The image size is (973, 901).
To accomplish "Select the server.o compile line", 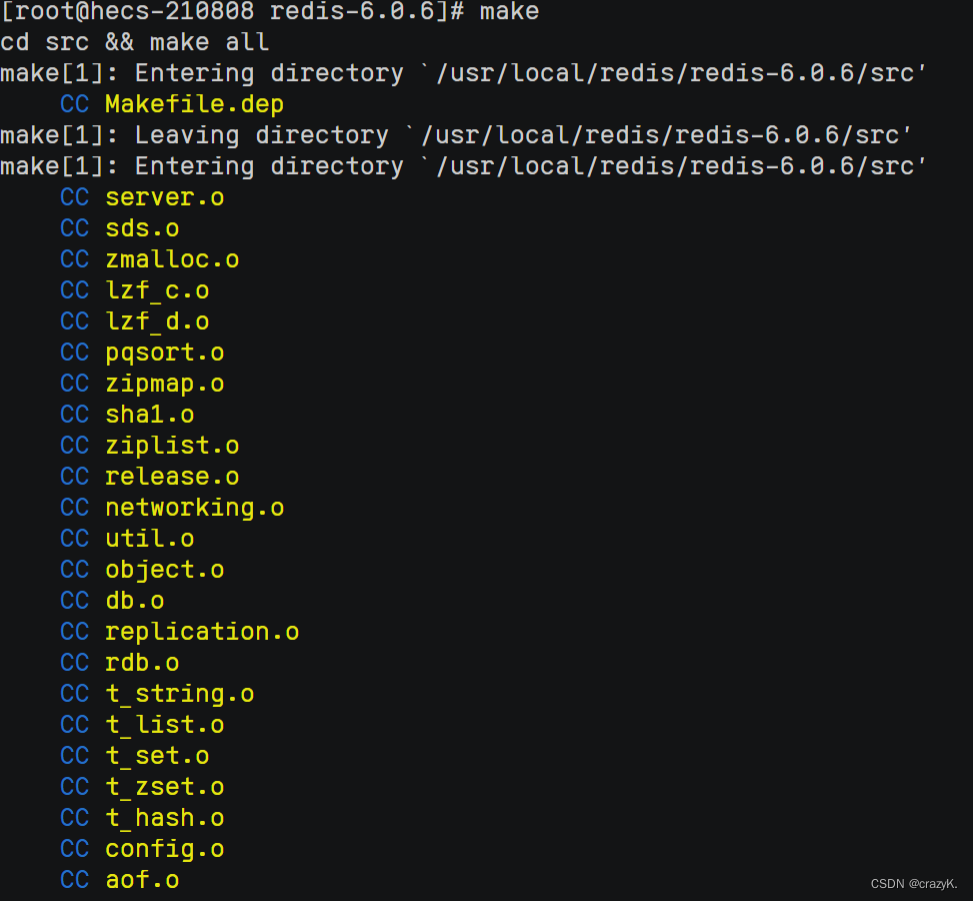I will (164, 197).
